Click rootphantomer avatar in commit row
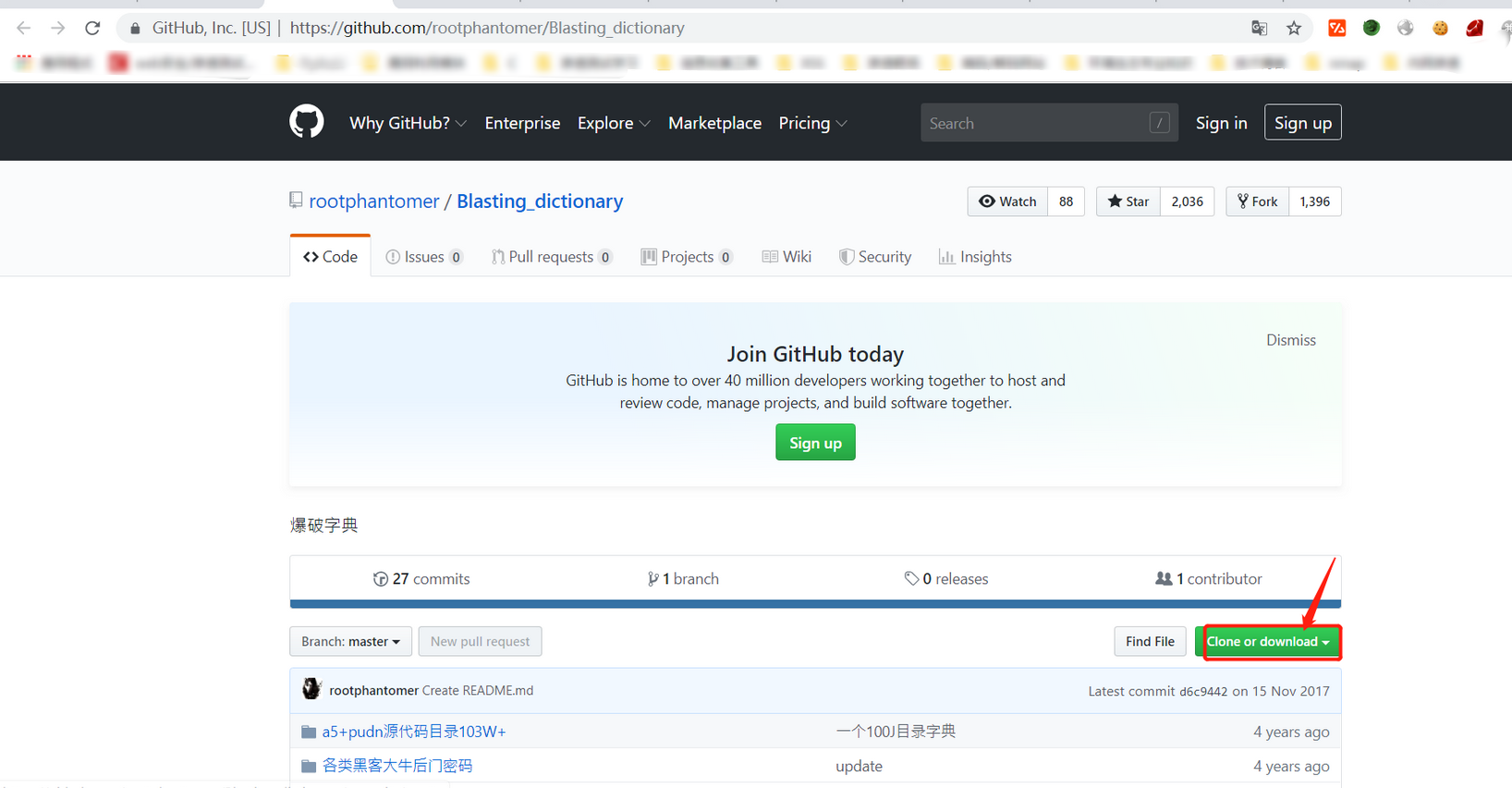The width and height of the screenshot is (1512, 788). pos(311,689)
